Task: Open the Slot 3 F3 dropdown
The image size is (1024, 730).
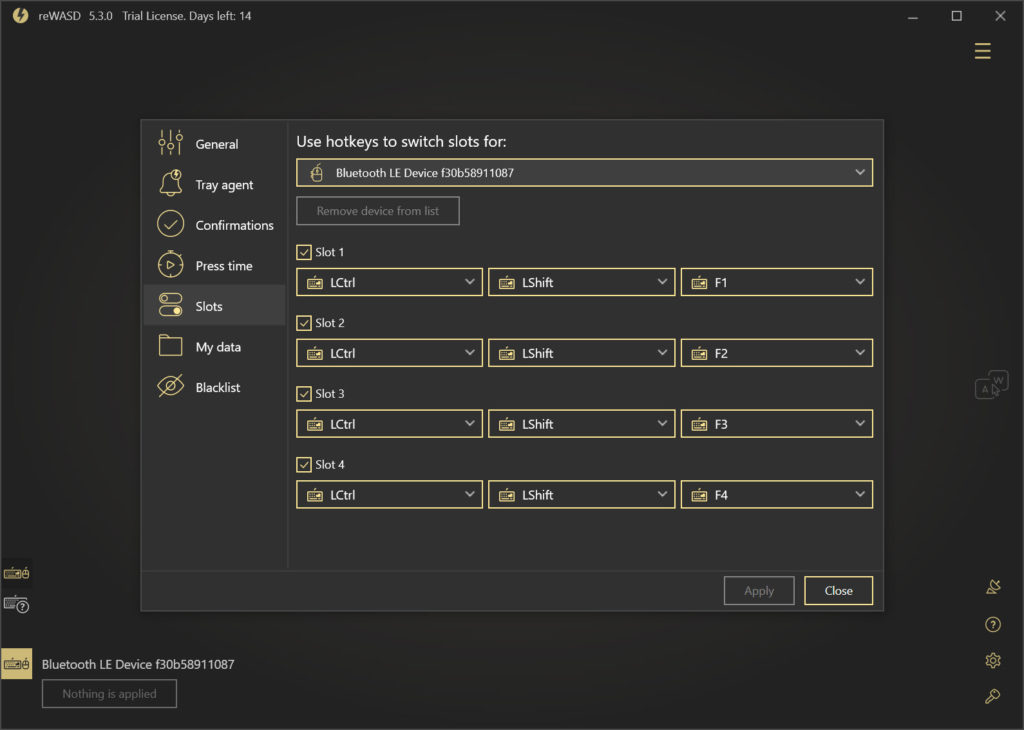Action: [776, 424]
